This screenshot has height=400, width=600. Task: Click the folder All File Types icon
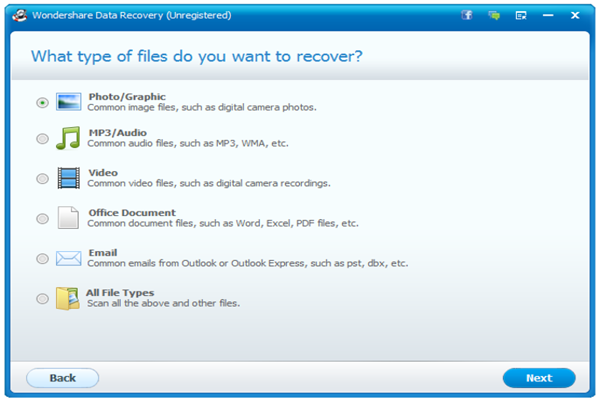[68, 298]
